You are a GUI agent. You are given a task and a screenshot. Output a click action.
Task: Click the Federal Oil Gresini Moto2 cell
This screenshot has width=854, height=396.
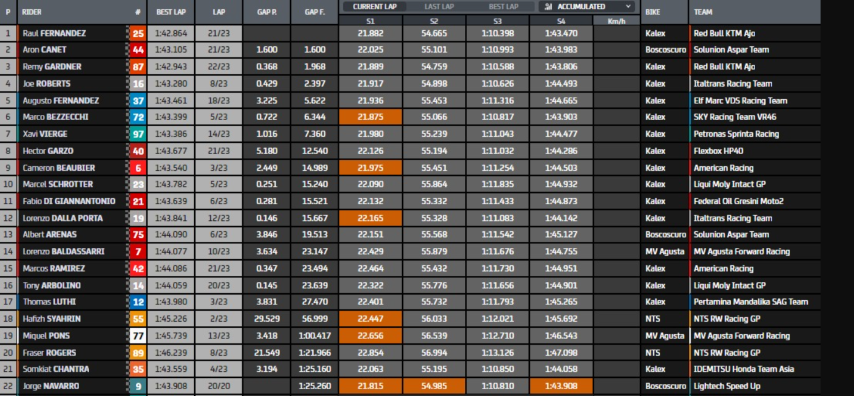pos(755,202)
